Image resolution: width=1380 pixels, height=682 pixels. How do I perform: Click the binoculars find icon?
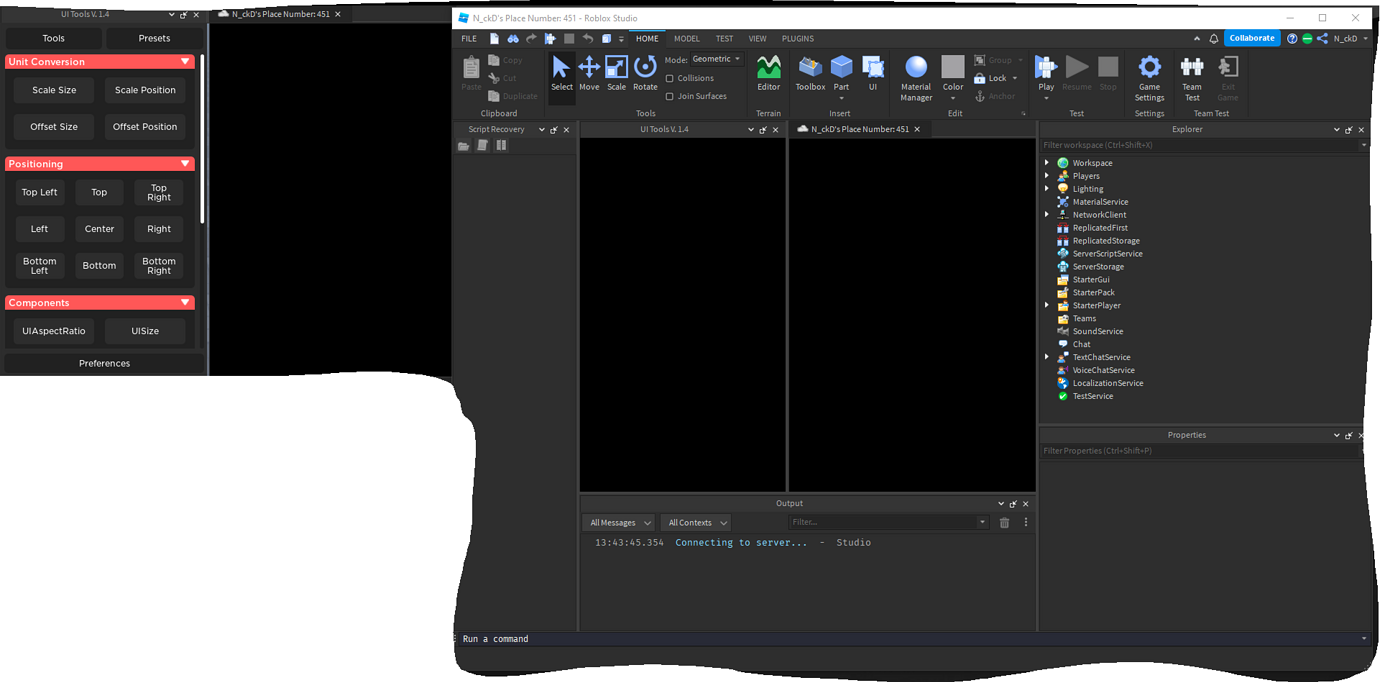(x=513, y=38)
